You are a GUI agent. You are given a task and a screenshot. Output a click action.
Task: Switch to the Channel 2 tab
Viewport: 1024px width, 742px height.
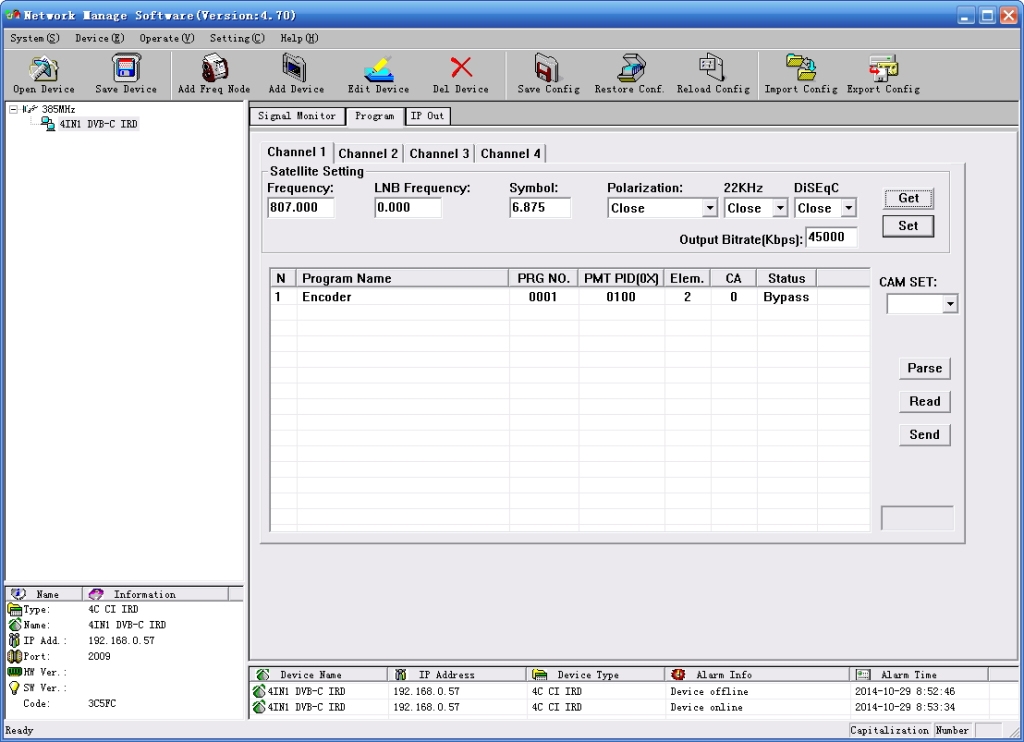coord(368,153)
